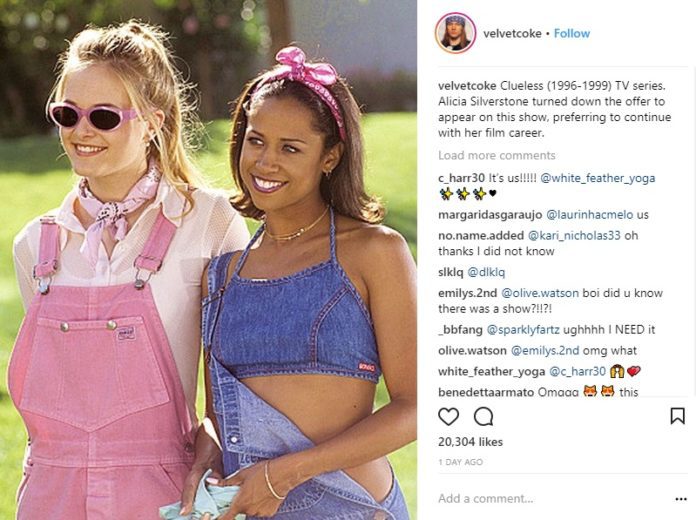Visit the c_harr30 commenter profile

pos(461,178)
